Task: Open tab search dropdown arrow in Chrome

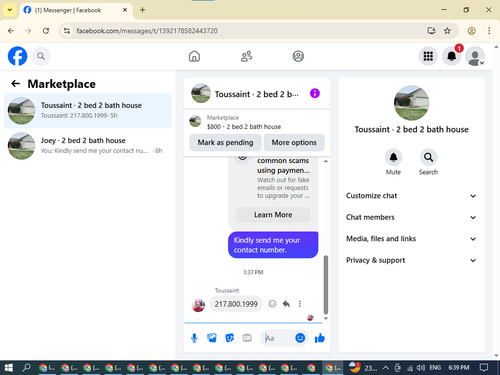Action: coord(10,10)
